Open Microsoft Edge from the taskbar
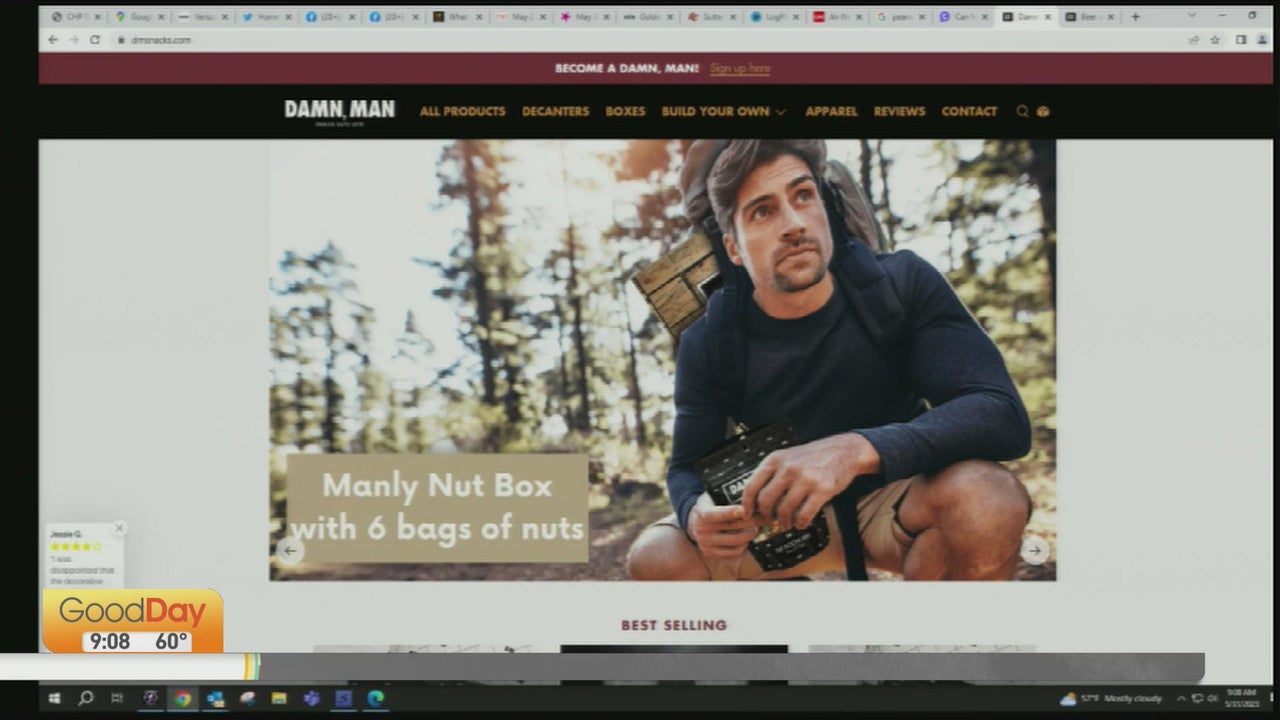The width and height of the screenshot is (1280, 720). (x=375, y=698)
